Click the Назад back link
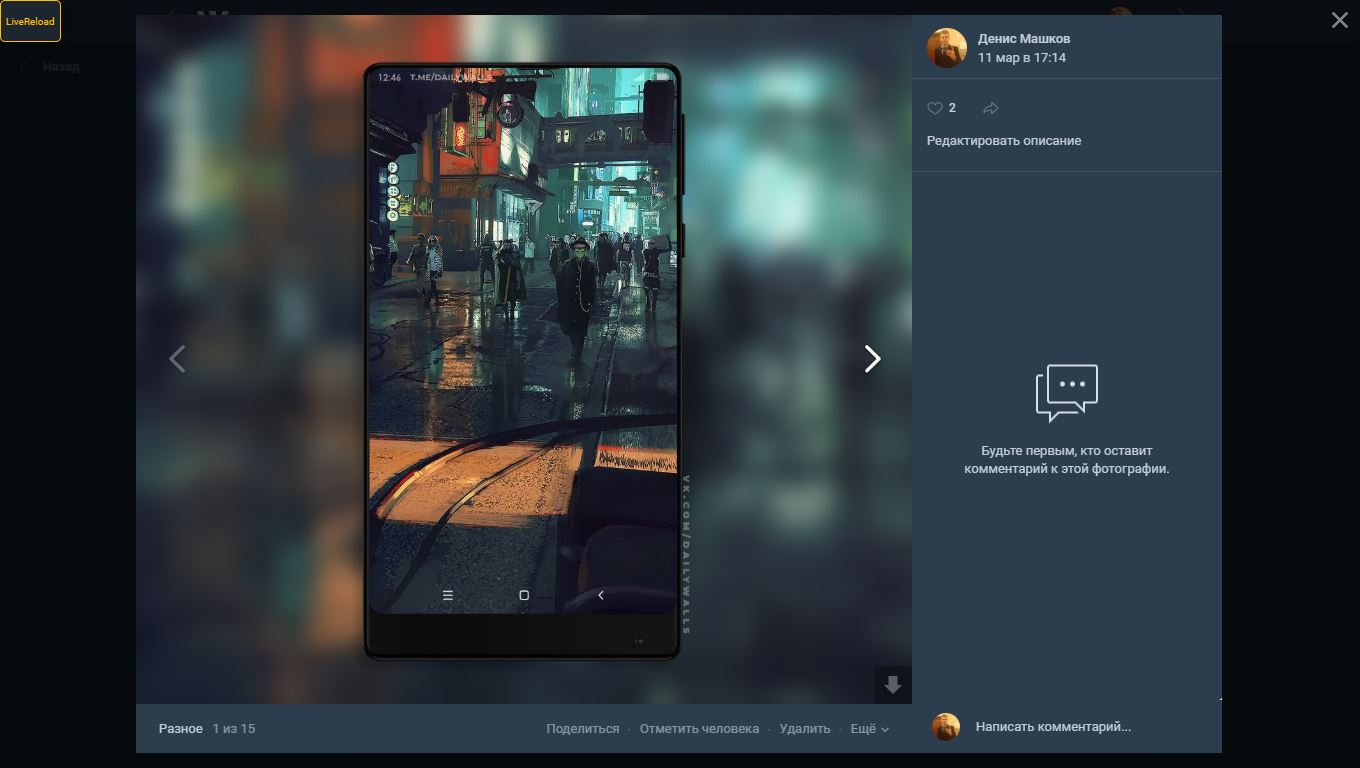 [x=51, y=67]
